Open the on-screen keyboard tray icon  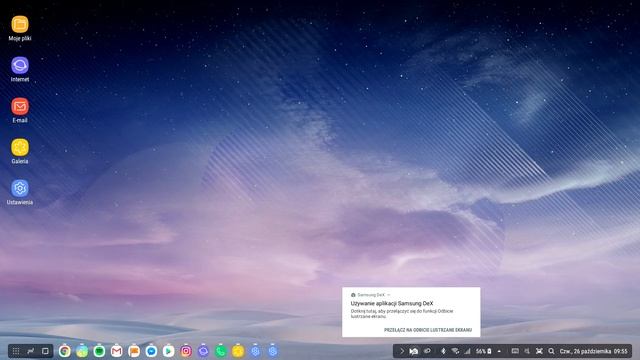click(515, 351)
